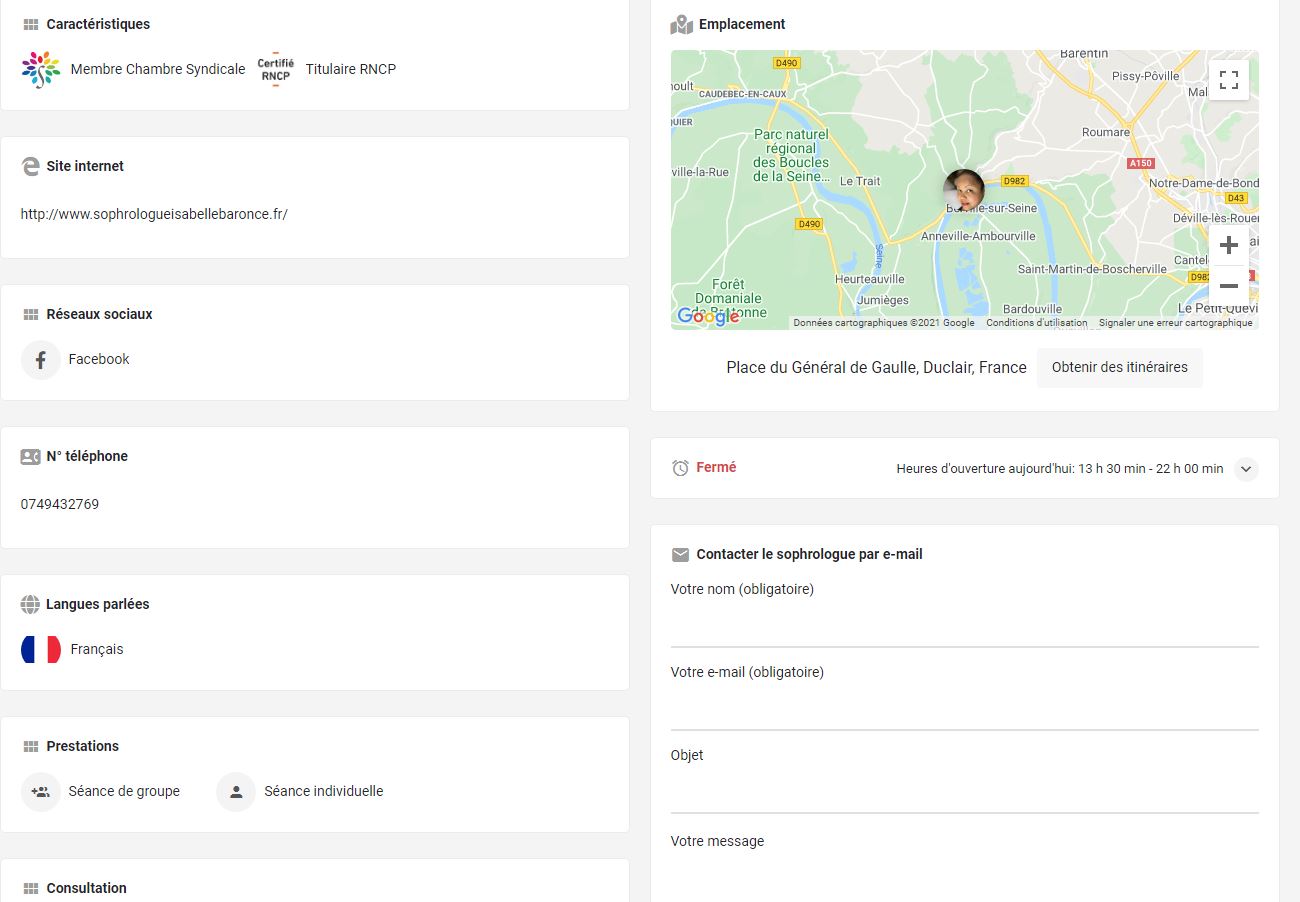The width and height of the screenshot is (1300, 902).
Task: Zoom out on the map
Action: click(1229, 286)
